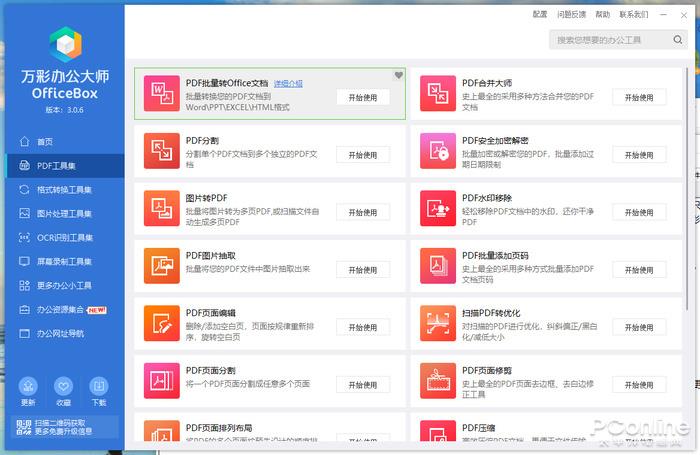The width and height of the screenshot is (700, 455).
Task: Toggle favorite heart on PDF批量转Office文档 card
Action: [399, 75]
